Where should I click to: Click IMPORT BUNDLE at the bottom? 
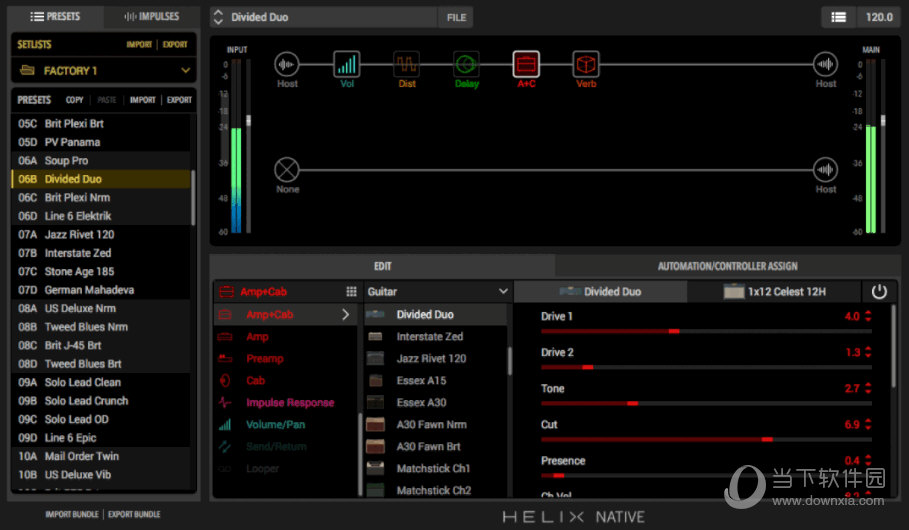[x=71, y=514]
